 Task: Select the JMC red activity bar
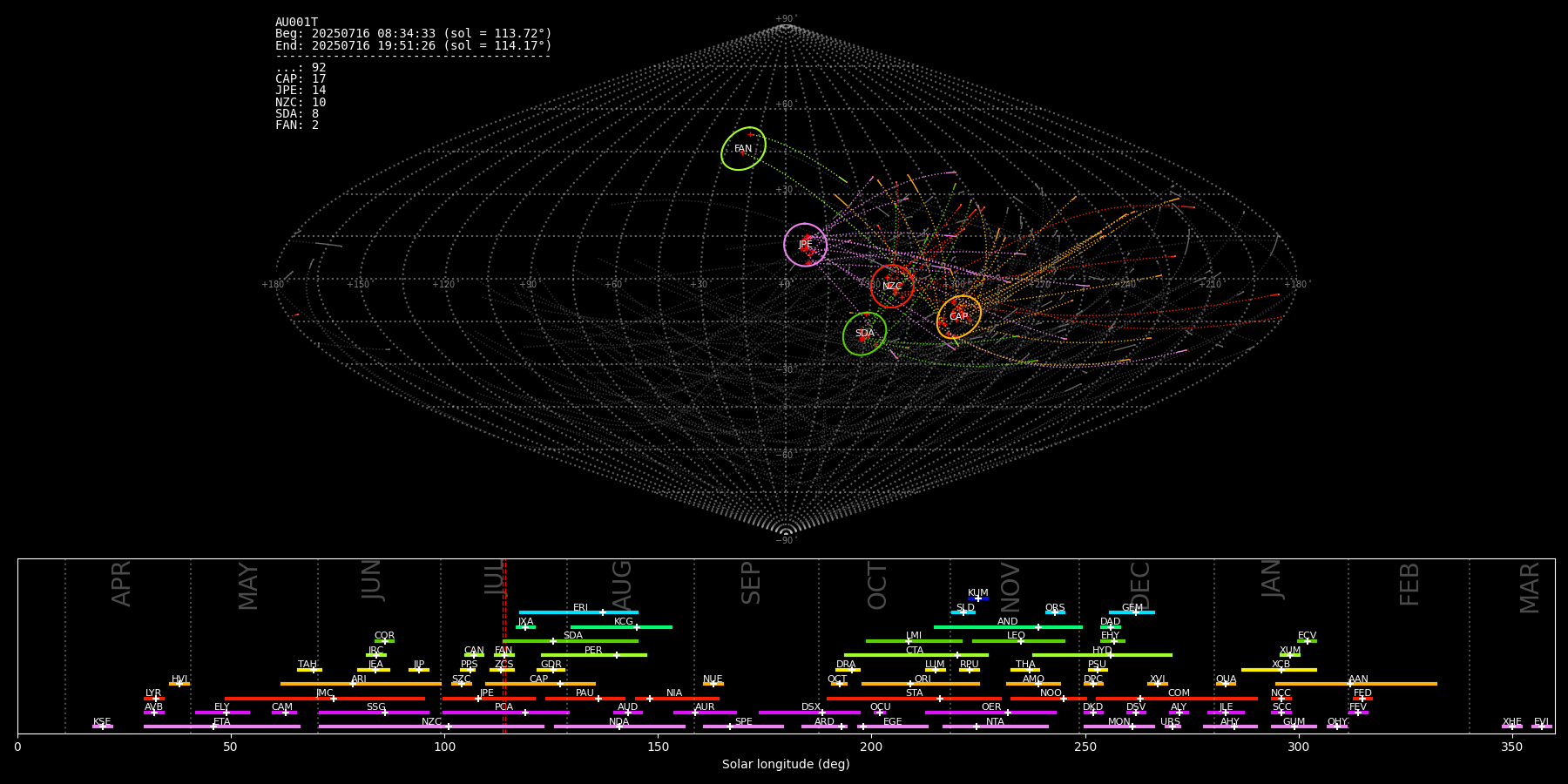coord(325,699)
